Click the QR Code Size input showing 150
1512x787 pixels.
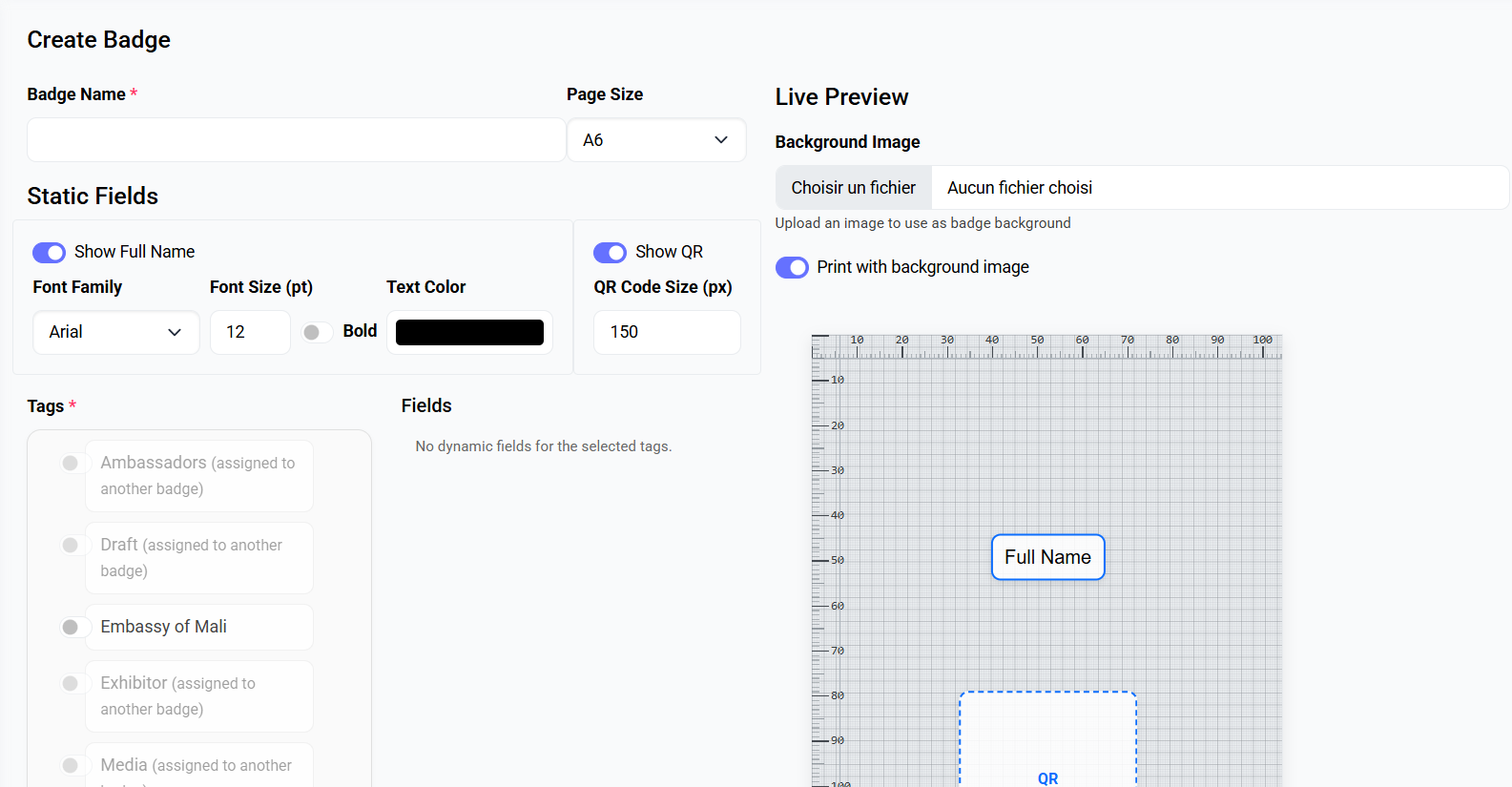tap(666, 332)
